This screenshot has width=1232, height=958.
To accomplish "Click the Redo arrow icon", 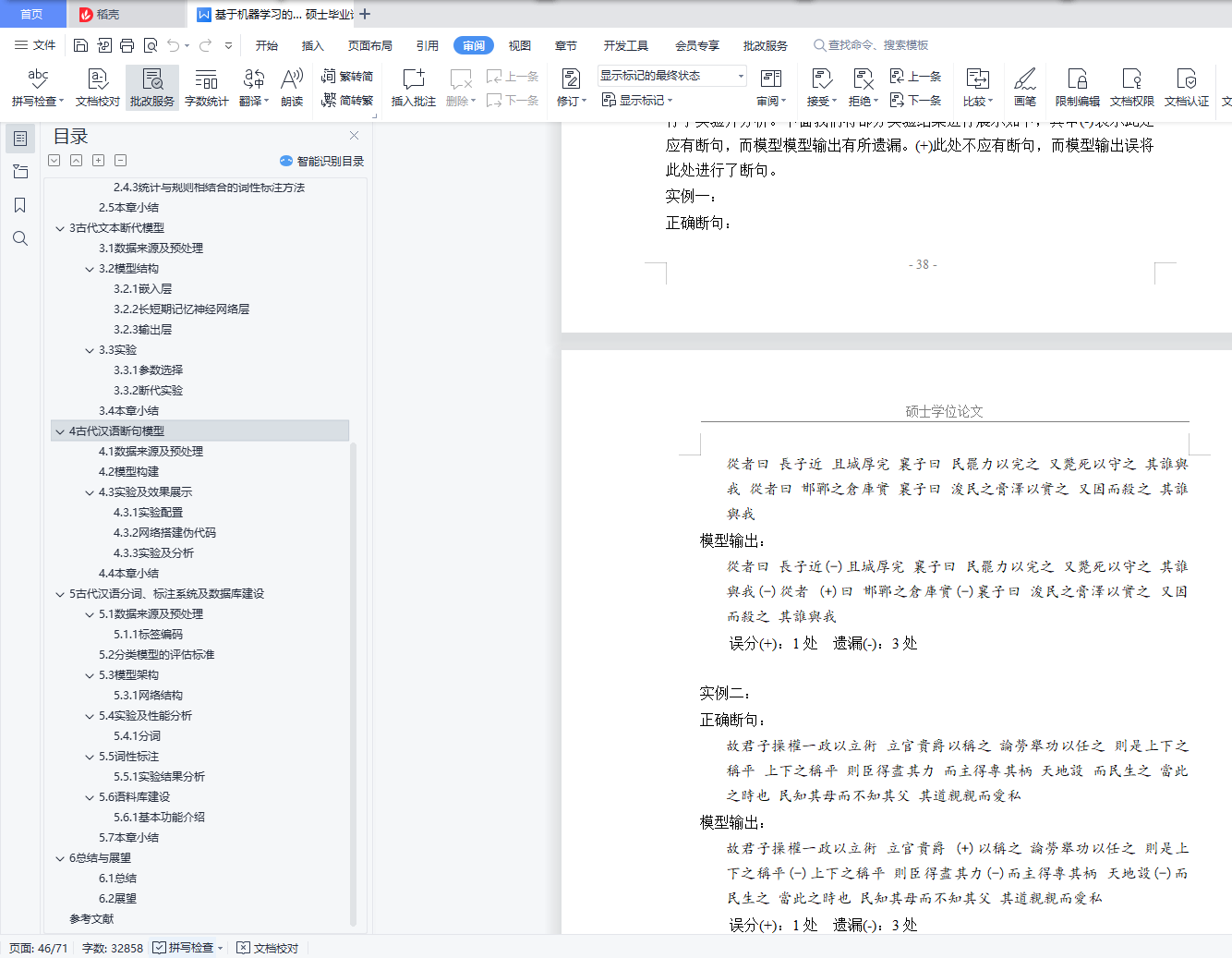I will click(205, 45).
